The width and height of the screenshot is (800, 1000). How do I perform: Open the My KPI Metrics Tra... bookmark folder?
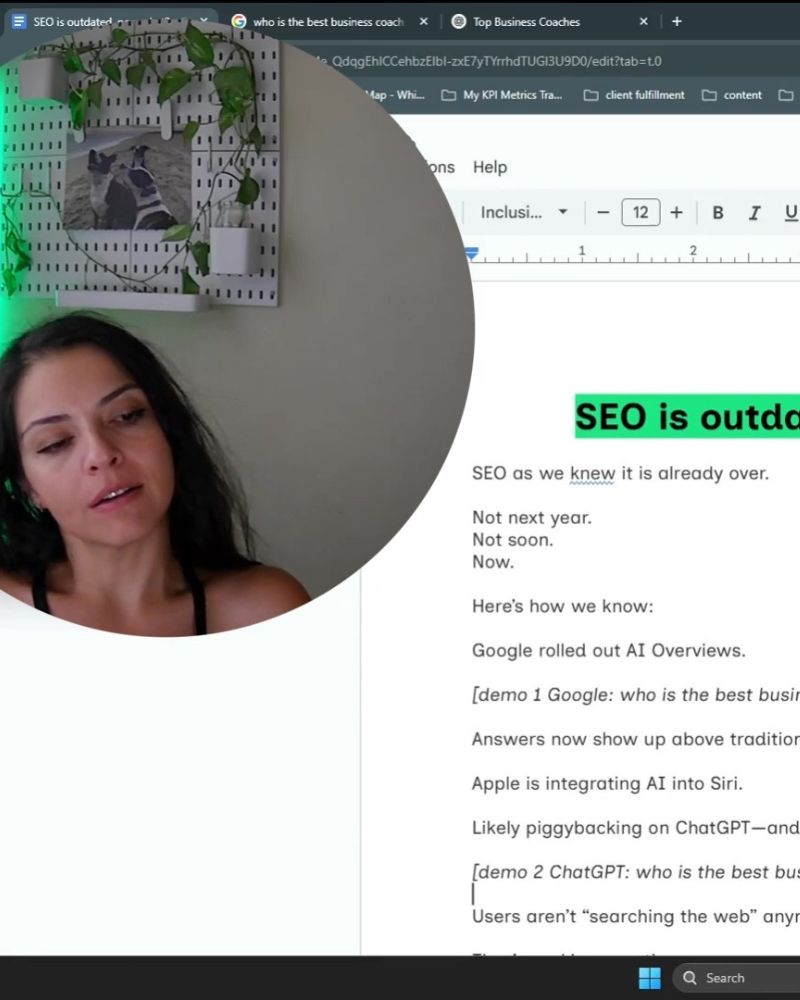[503, 95]
